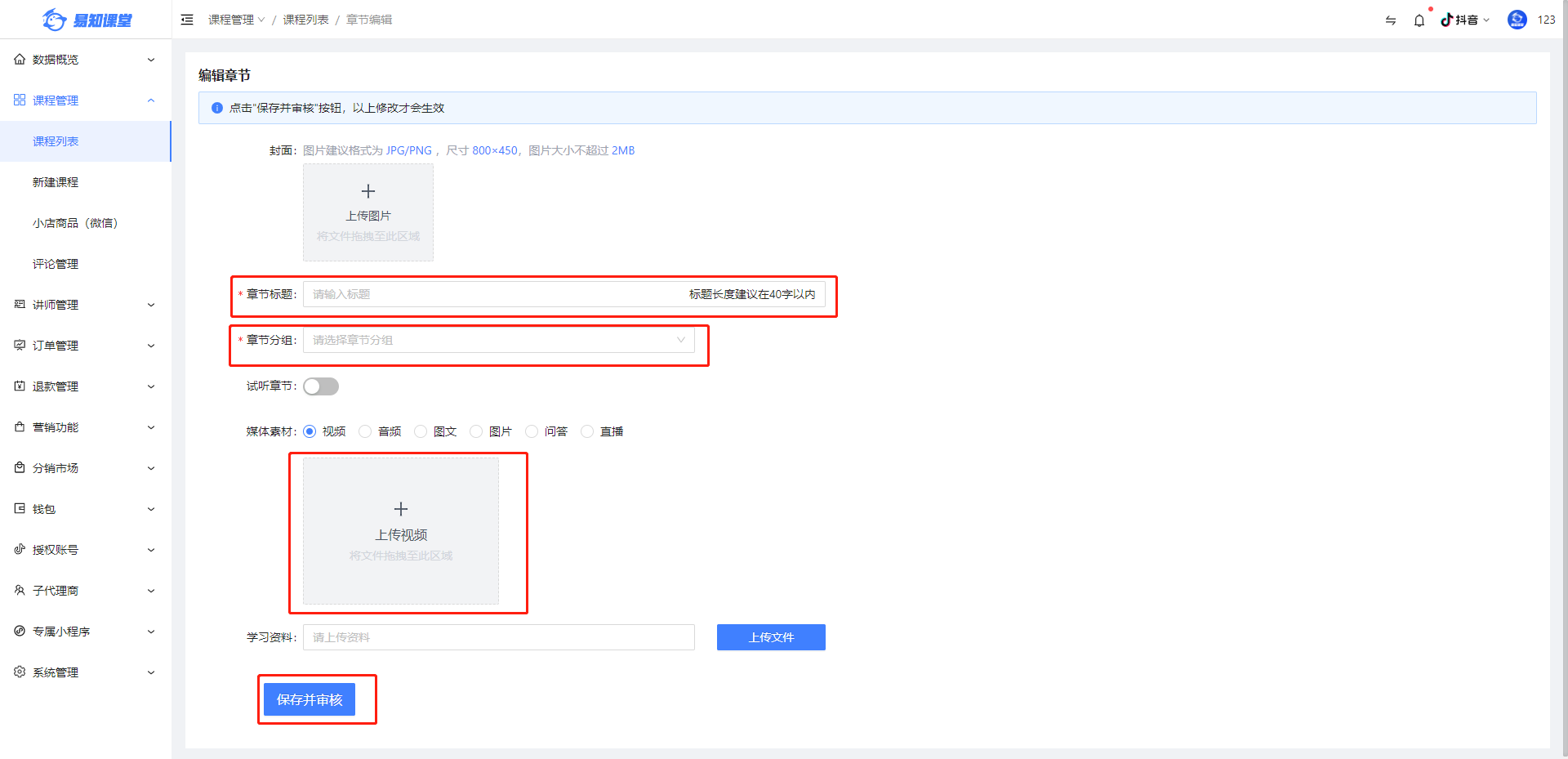Click the 营销功能 icon
This screenshot has height=759, width=1568.
[x=20, y=427]
